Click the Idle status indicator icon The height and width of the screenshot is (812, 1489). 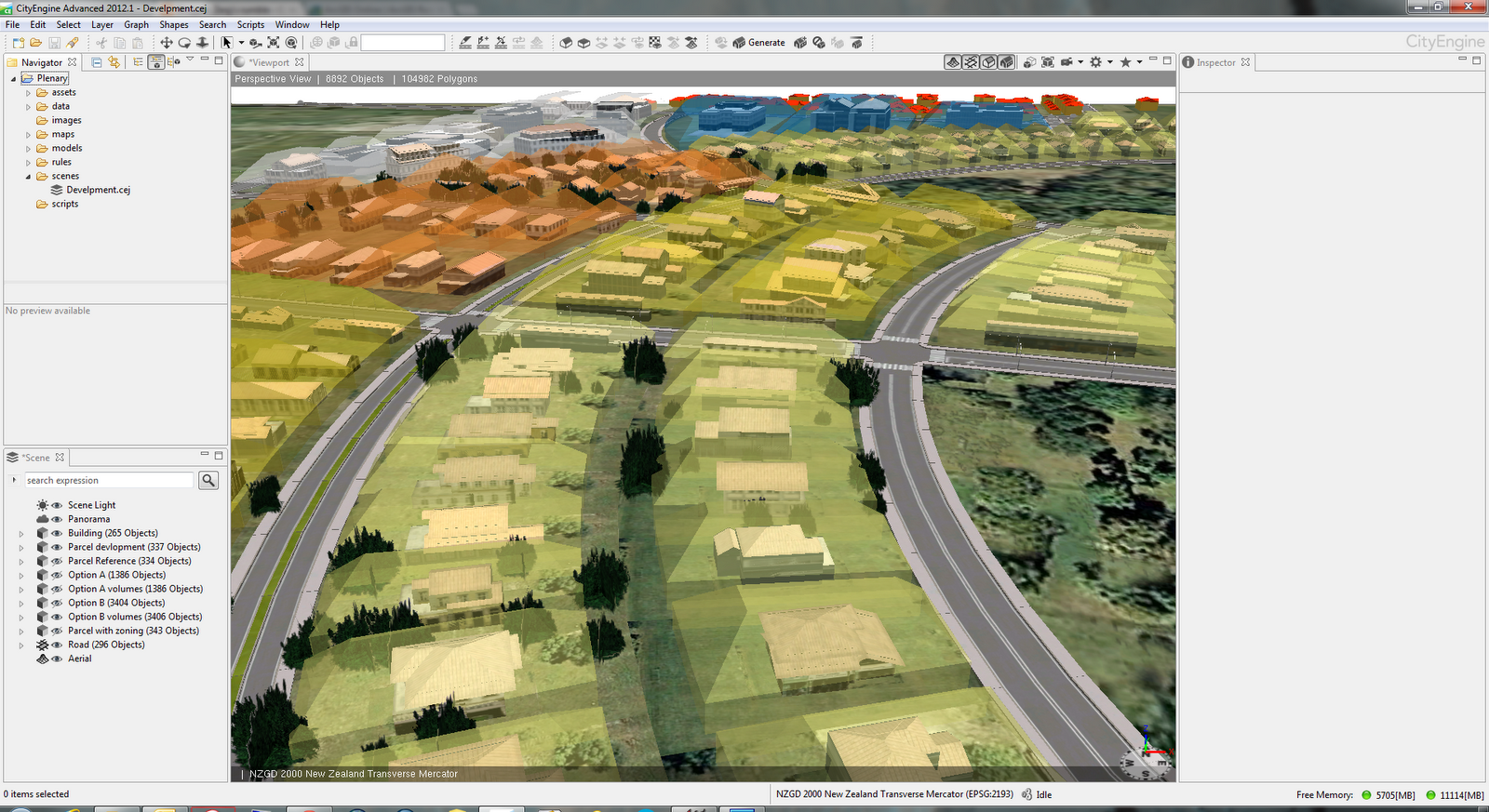pos(1026,794)
